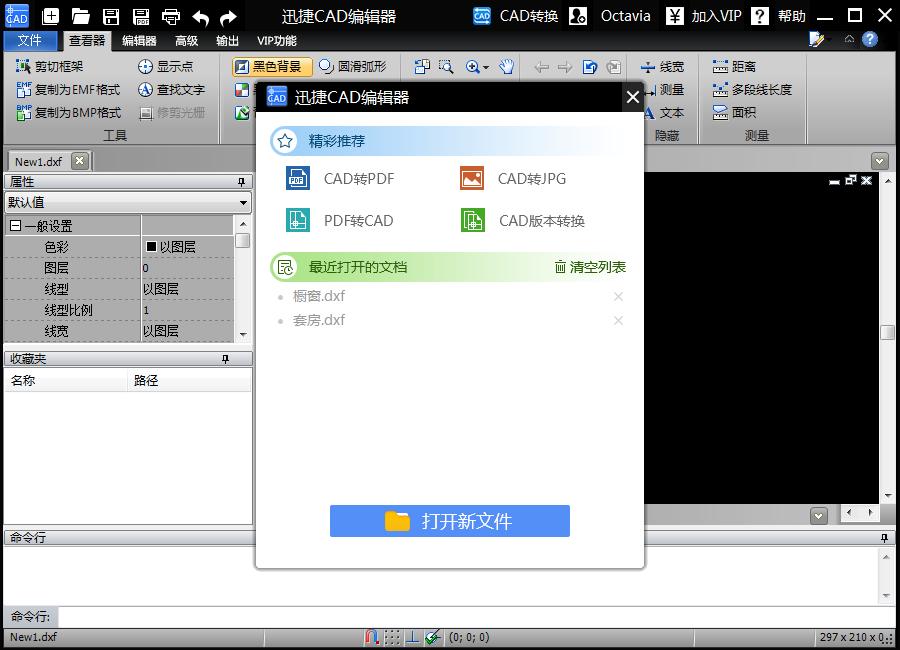Viewport: 900px width, 650px height.
Task: Toggle 显示点 display points
Action: 165,67
